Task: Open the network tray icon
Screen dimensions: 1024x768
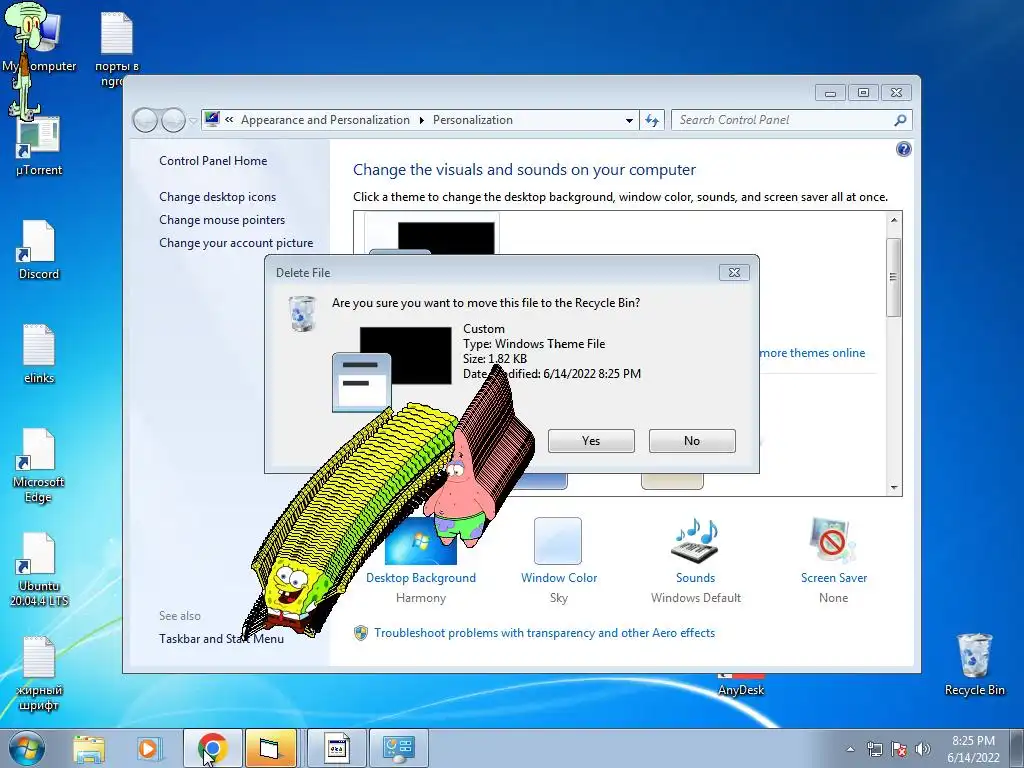Action: tap(874, 749)
